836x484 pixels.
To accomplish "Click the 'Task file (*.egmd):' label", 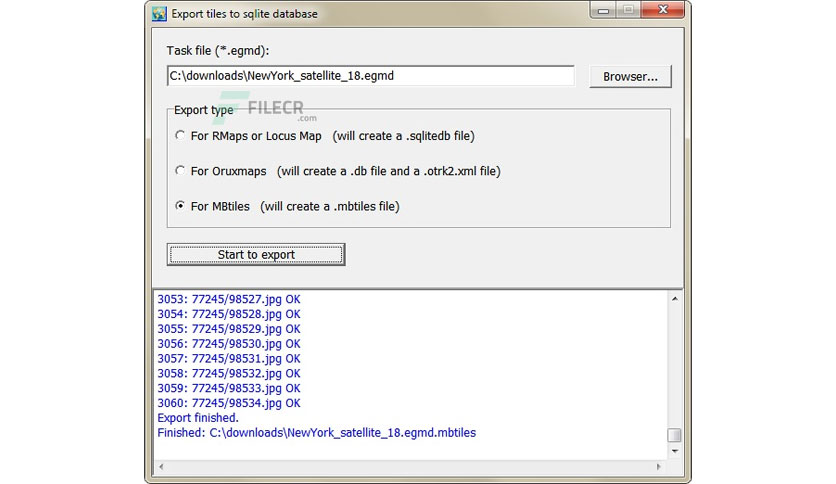I will [x=218, y=51].
